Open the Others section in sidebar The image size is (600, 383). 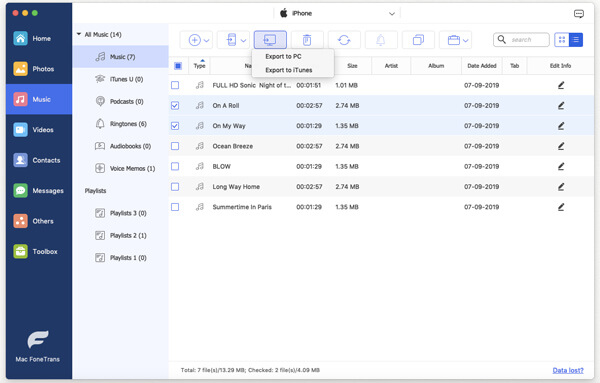coord(39,221)
